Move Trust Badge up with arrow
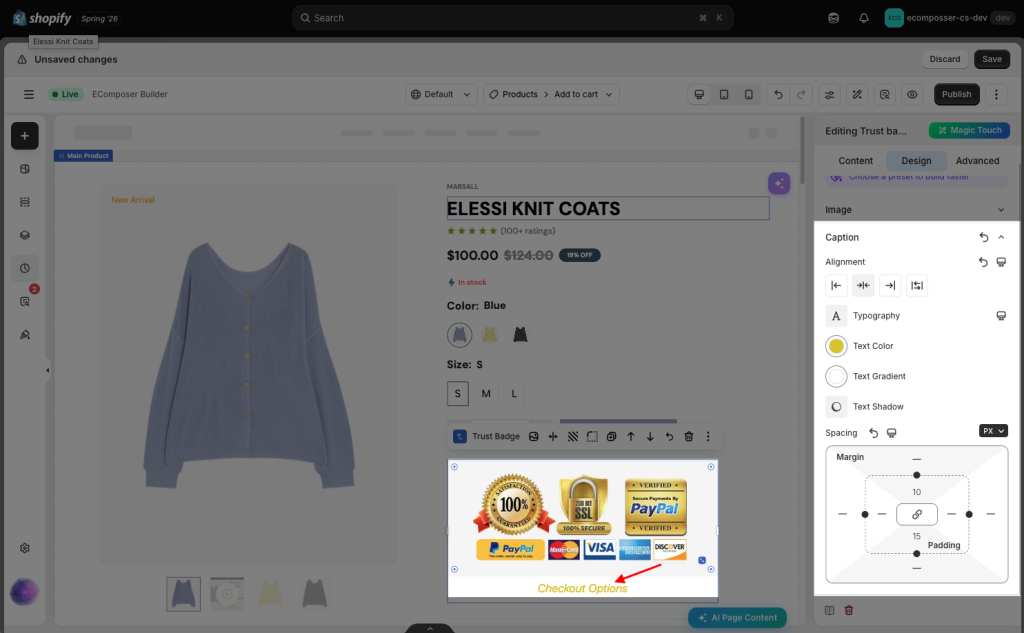Screen dimensions: 1024x633 click(631, 436)
